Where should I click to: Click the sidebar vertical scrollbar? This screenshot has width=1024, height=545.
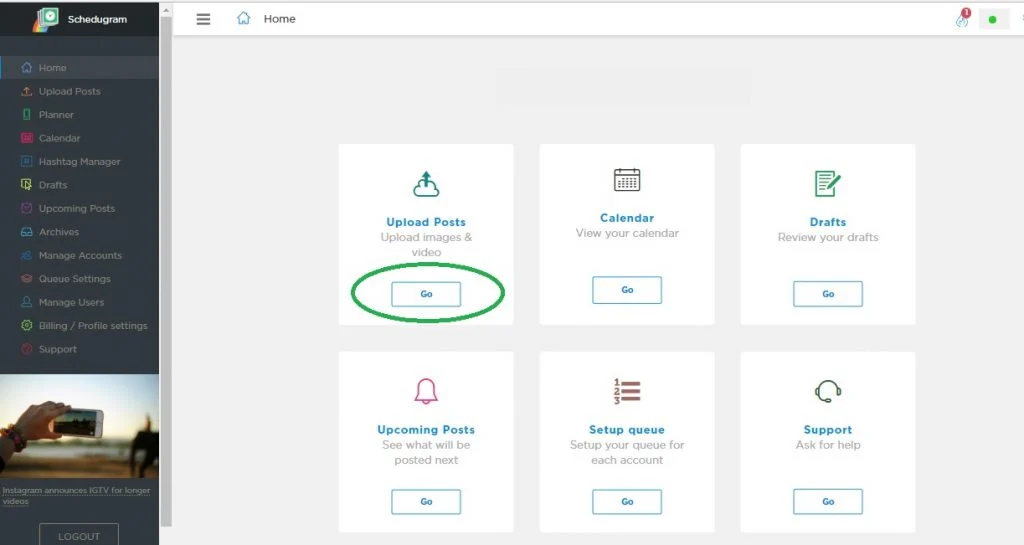166,271
